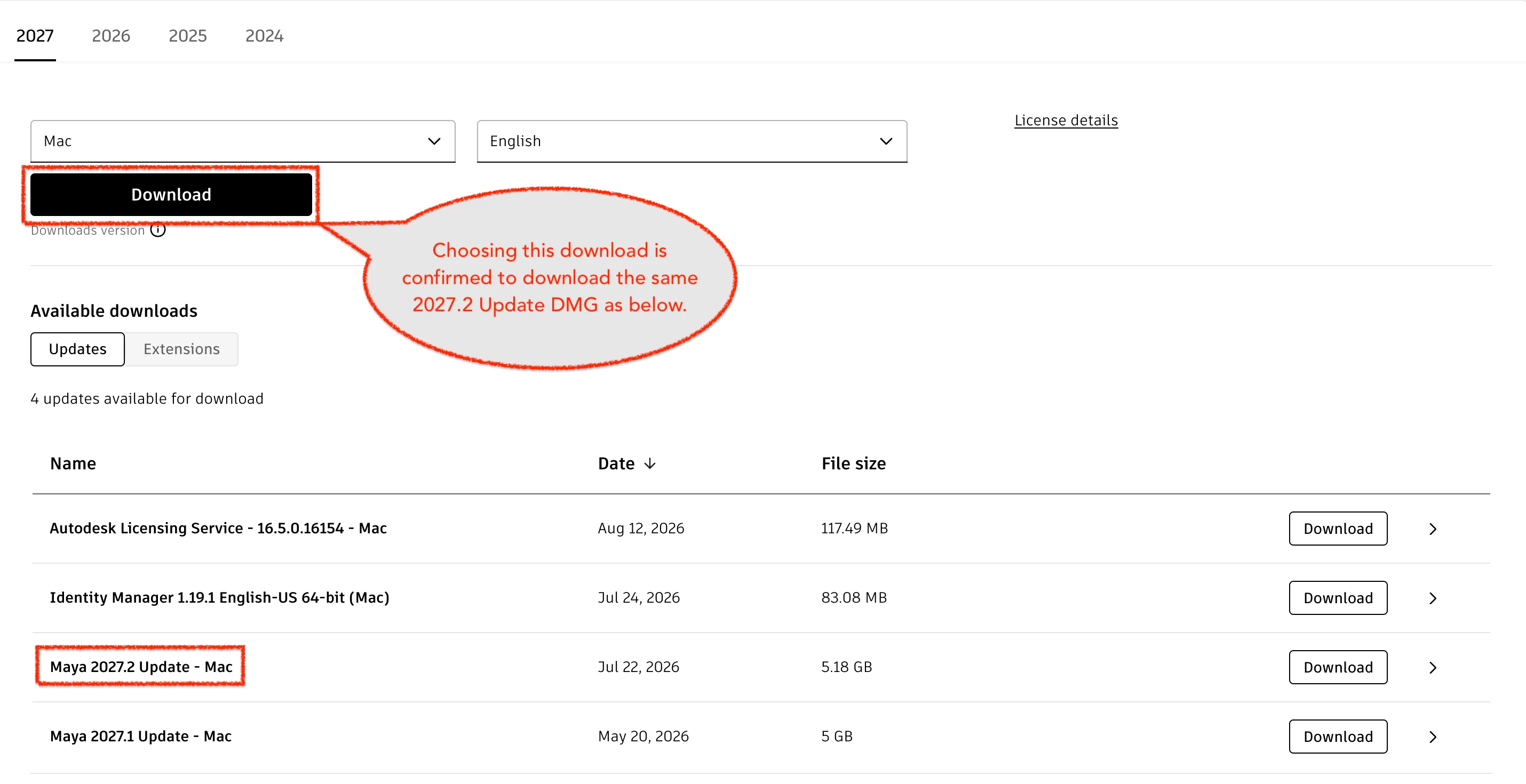The width and height of the screenshot is (1526, 784).
Task: Download Identity Manager 1.19.1 for Mac
Action: [x=1338, y=597]
